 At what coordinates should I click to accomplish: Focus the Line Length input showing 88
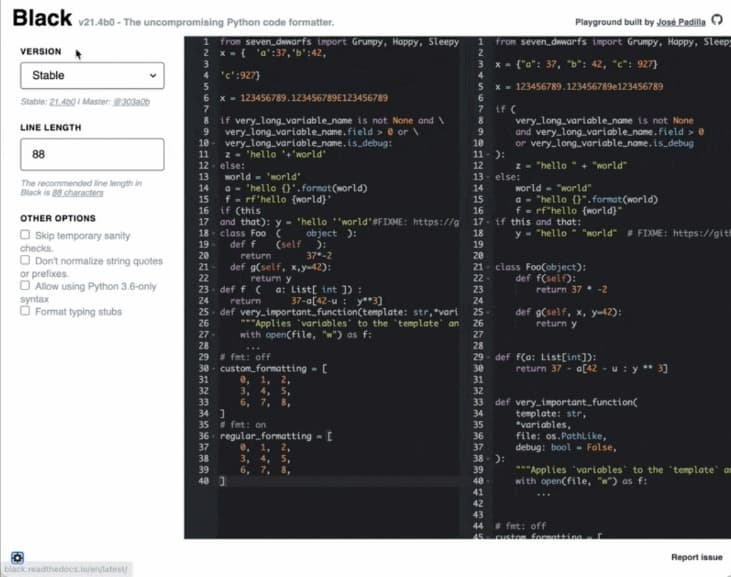[x=92, y=154]
